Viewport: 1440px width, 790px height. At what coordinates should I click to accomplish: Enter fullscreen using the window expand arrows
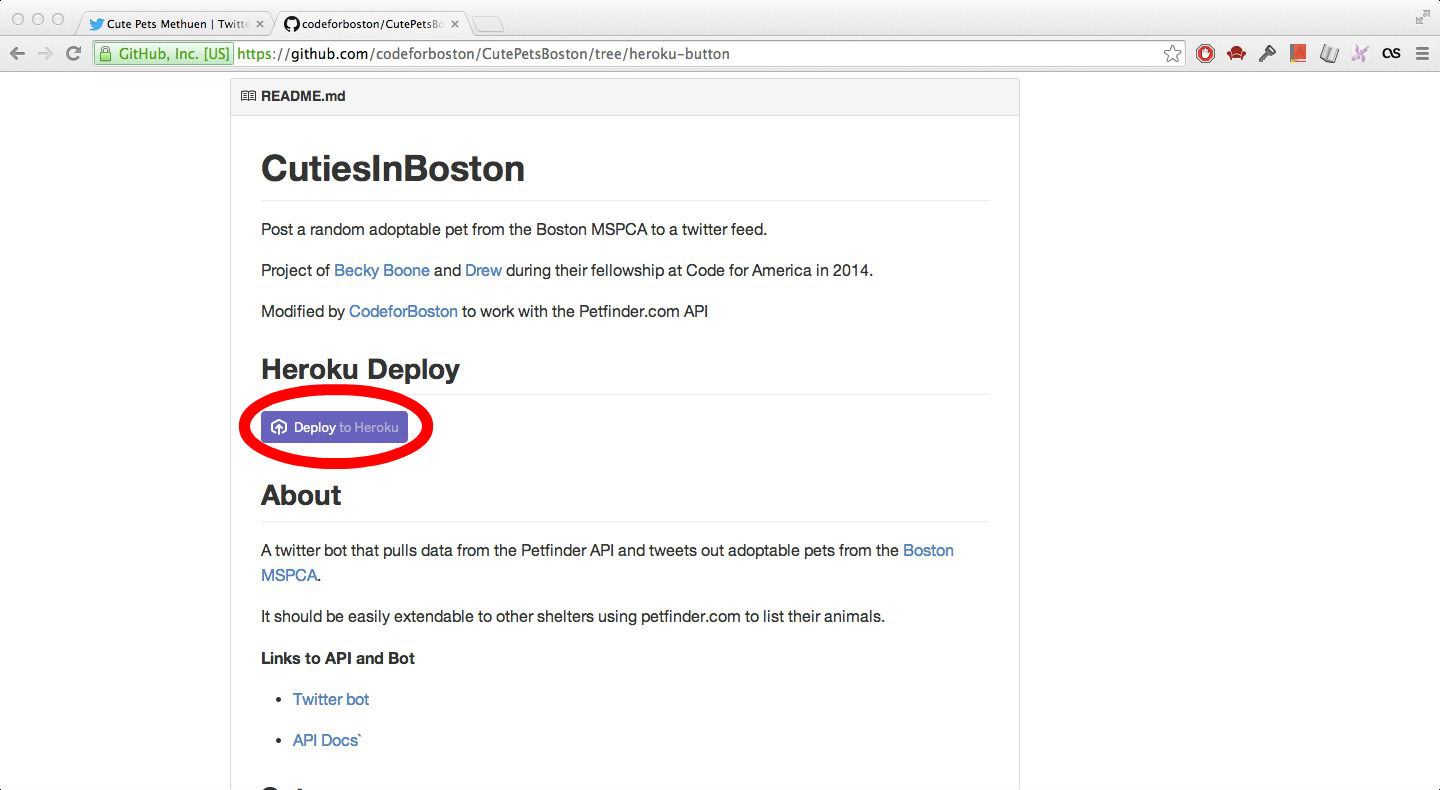click(x=1422, y=17)
